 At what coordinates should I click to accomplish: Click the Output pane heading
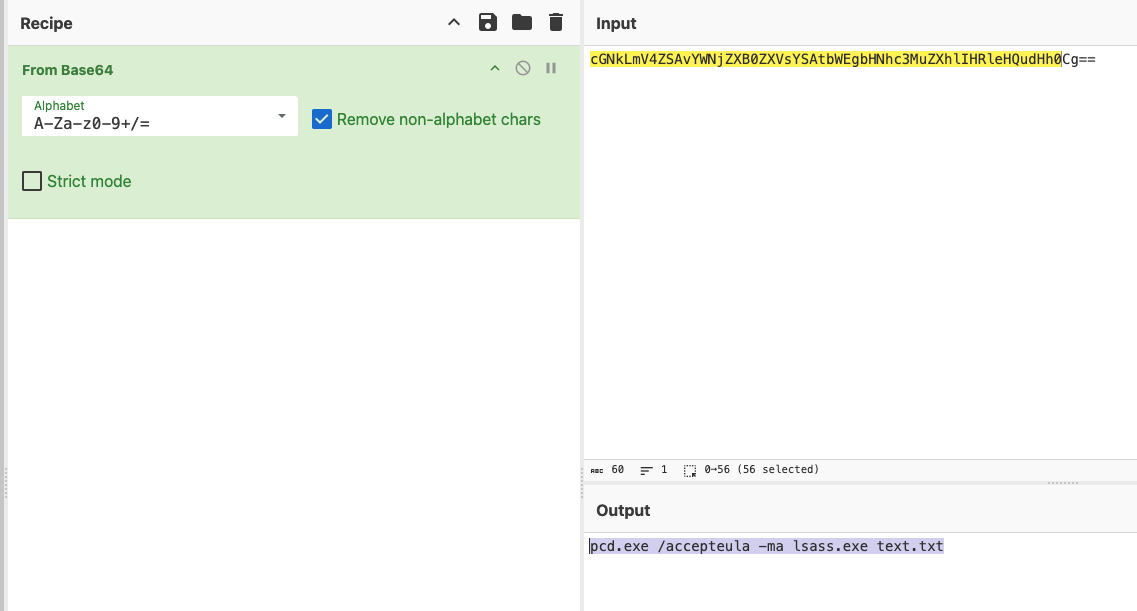click(x=623, y=510)
